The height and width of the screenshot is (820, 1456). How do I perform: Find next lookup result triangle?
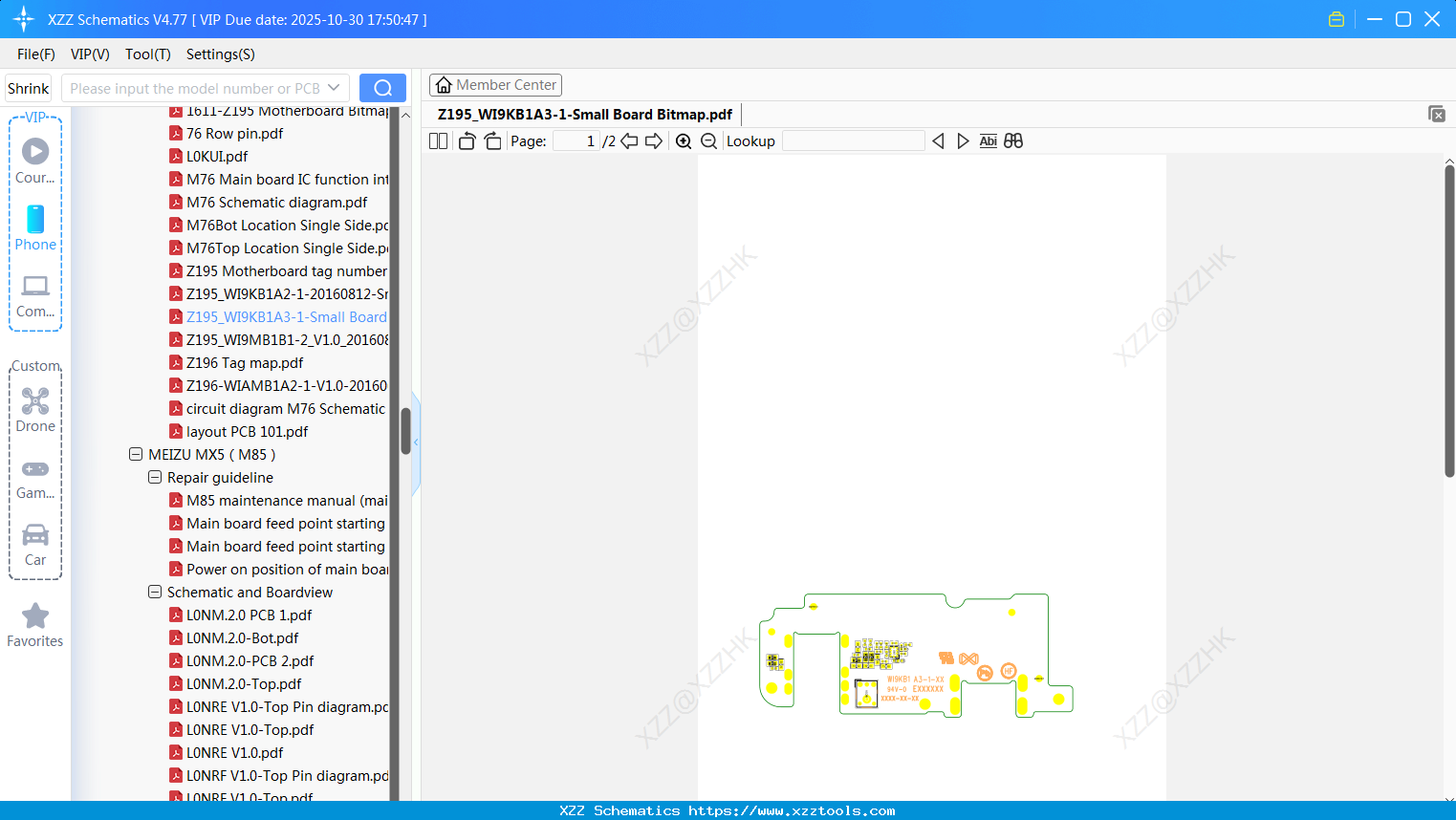[x=963, y=141]
